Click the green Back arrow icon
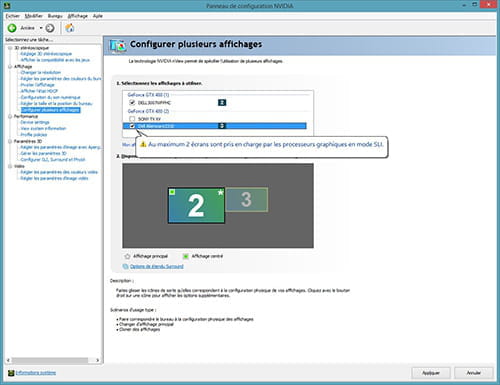The image size is (500, 385). click(x=12, y=28)
